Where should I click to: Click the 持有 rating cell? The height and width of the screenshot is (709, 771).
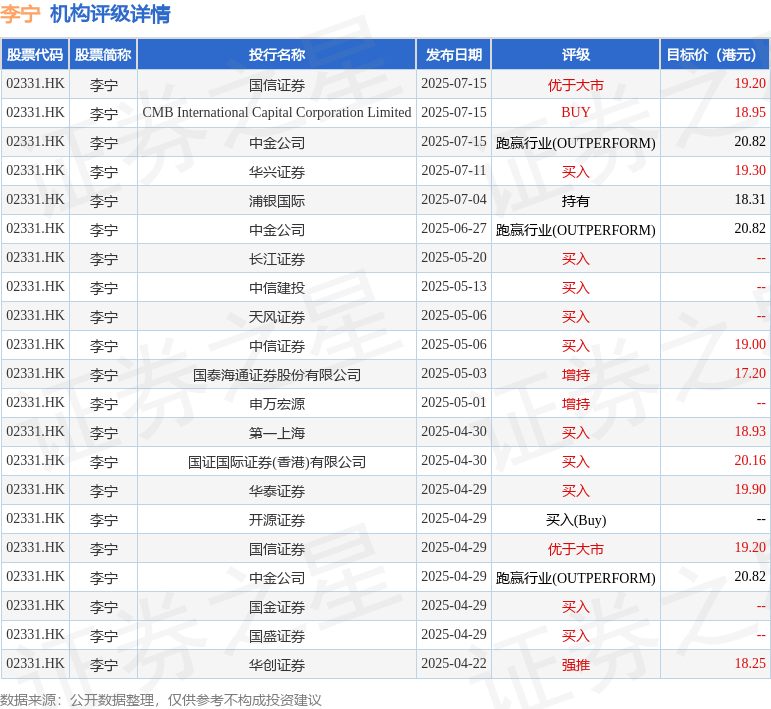click(x=576, y=201)
